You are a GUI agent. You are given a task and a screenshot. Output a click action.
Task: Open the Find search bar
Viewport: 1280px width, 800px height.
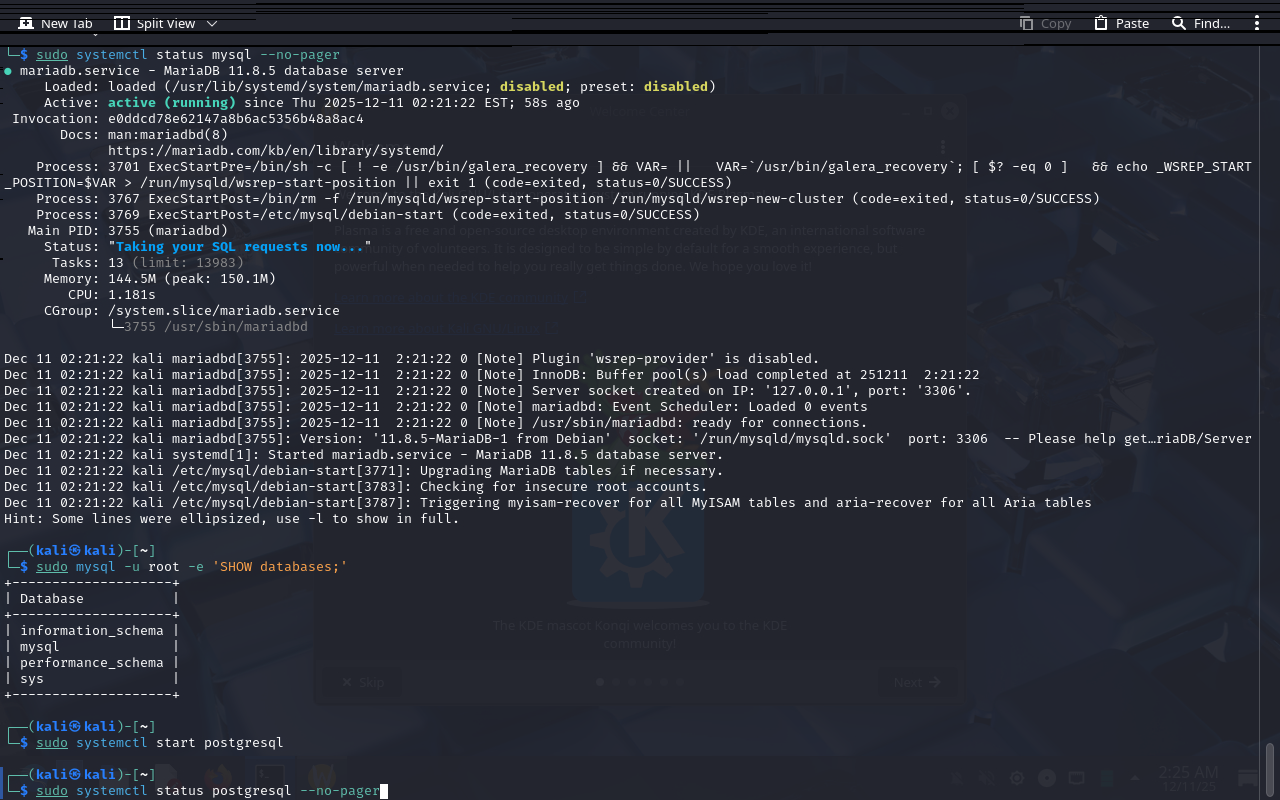[x=1200, y=23]
